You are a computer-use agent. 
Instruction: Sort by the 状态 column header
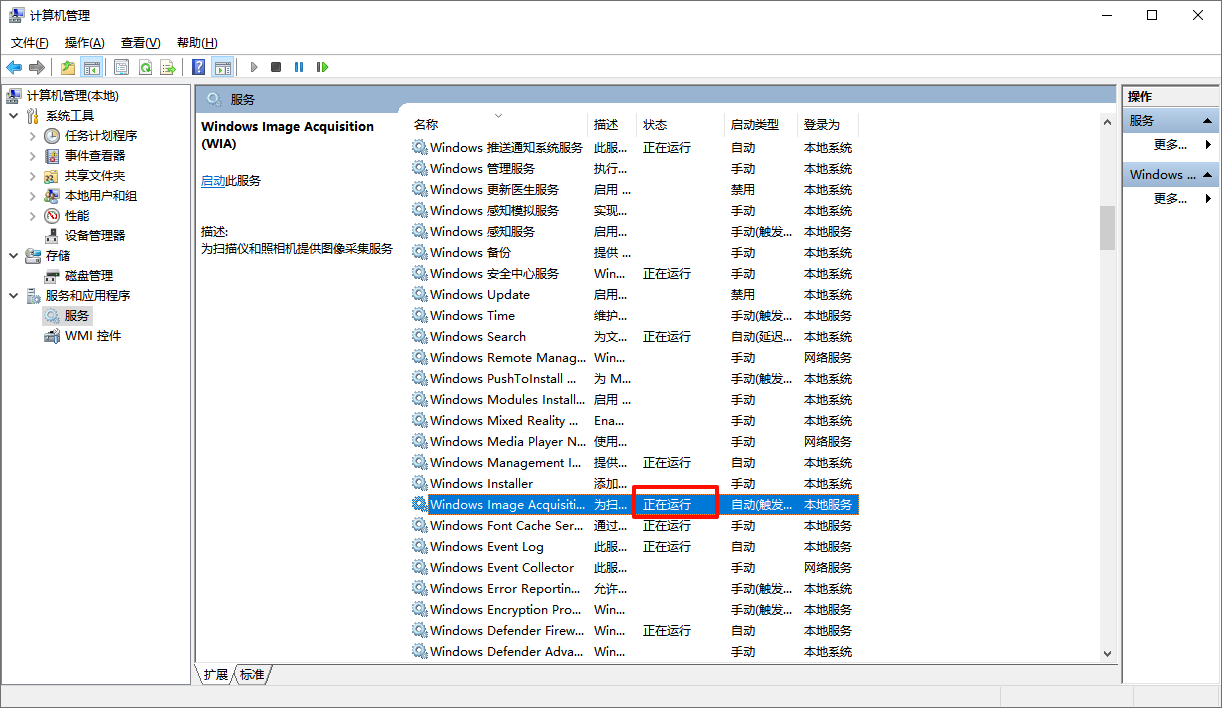pyautogui.click(x=680, y=125)
